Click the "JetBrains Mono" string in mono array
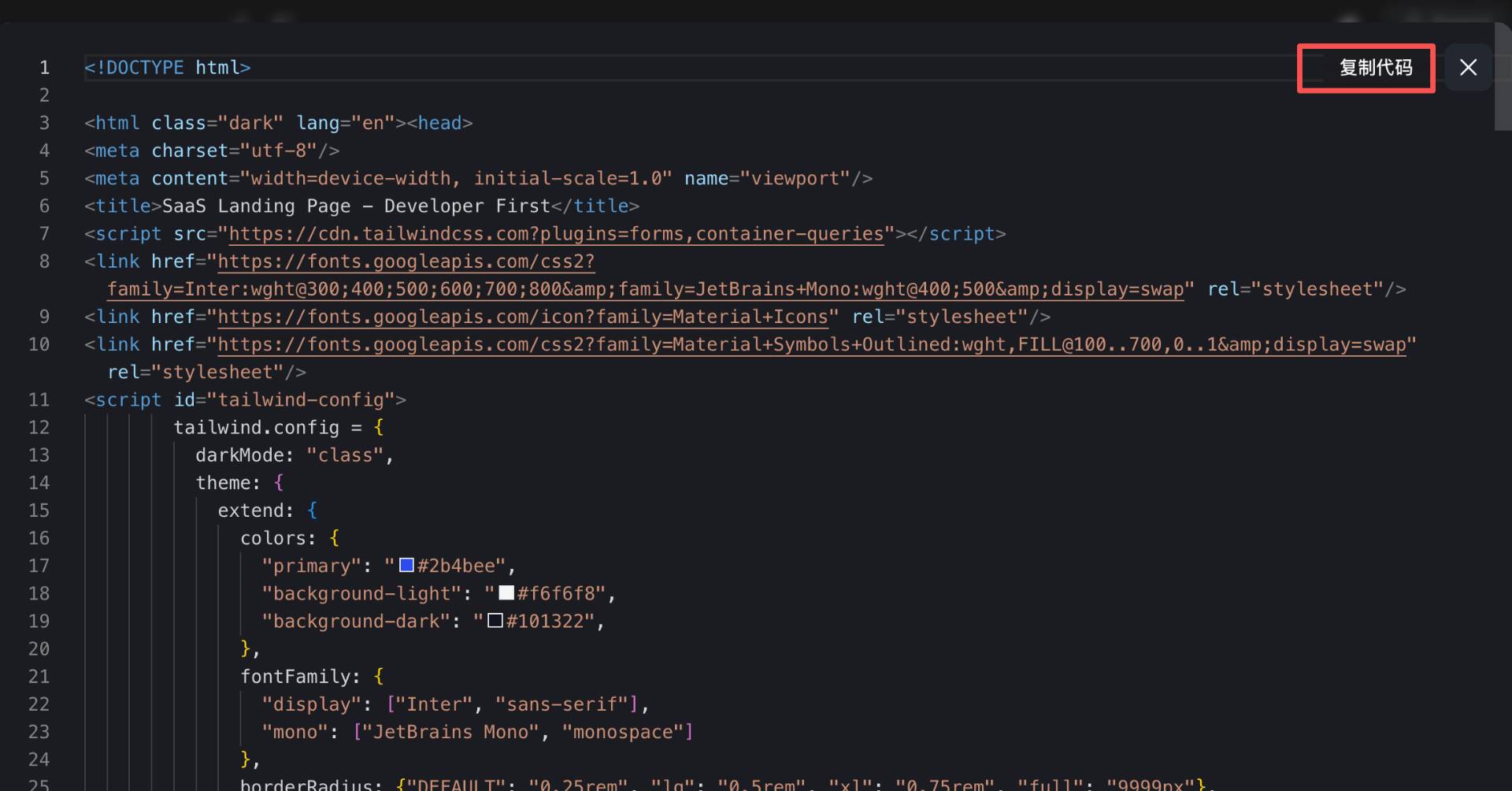Viewport: 1512px width, 791px height. tap(450, 732)
